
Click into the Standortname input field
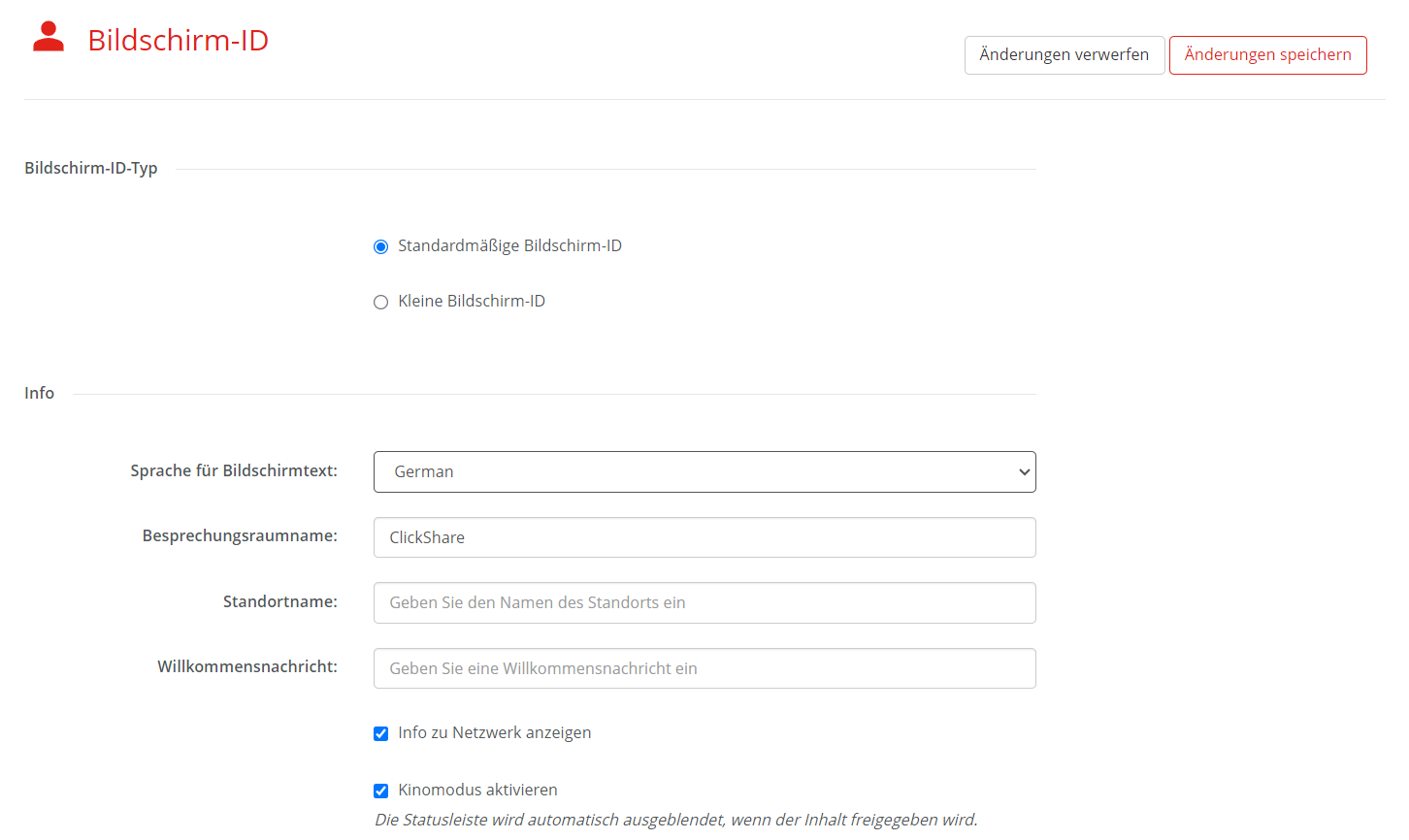point(704,602)
